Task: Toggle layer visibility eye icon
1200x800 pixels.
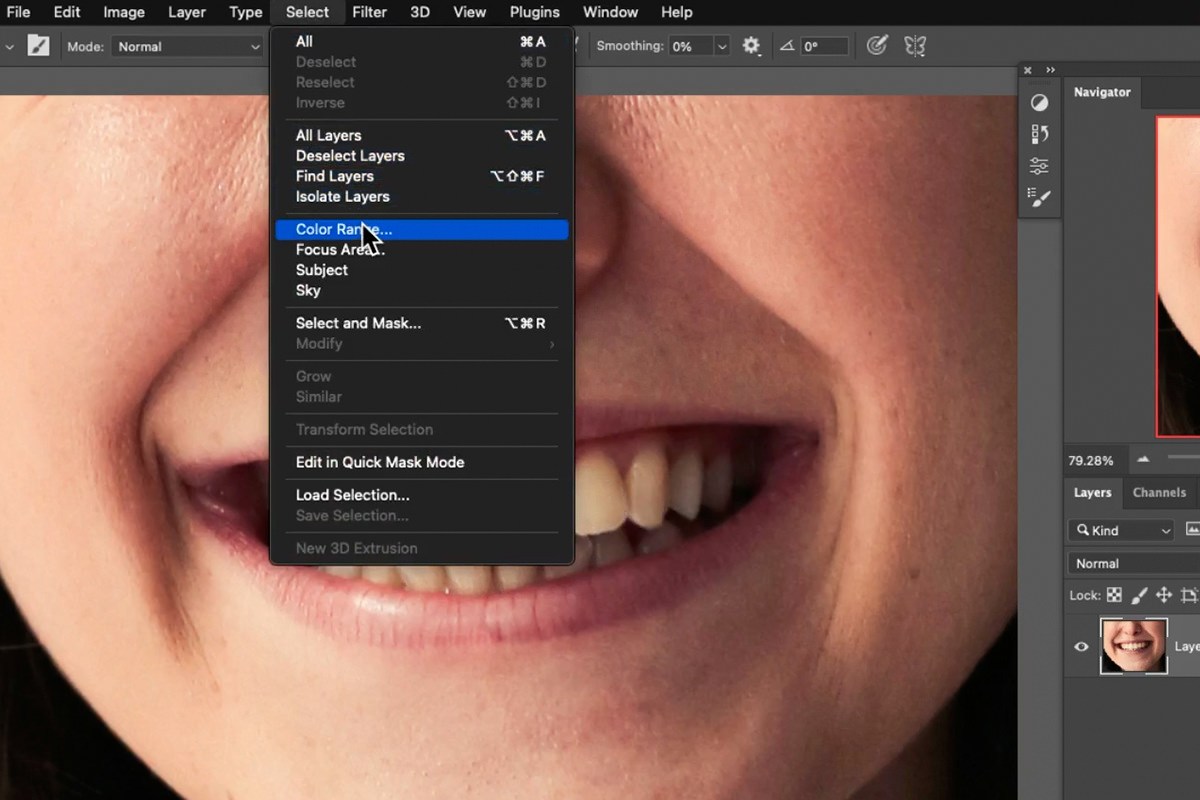Action: click(x=1081, y=646)
